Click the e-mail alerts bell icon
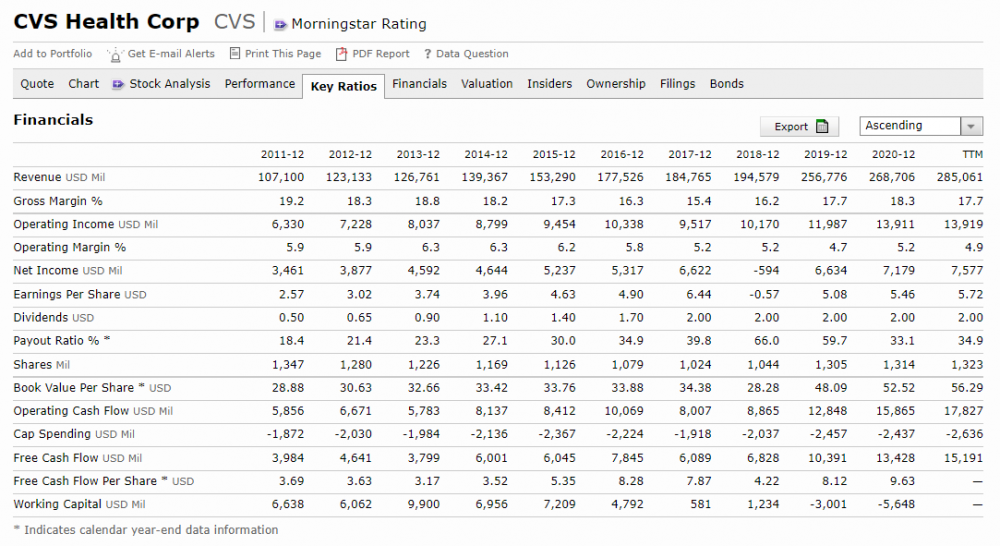1000x546 pixels. (115, 54)
